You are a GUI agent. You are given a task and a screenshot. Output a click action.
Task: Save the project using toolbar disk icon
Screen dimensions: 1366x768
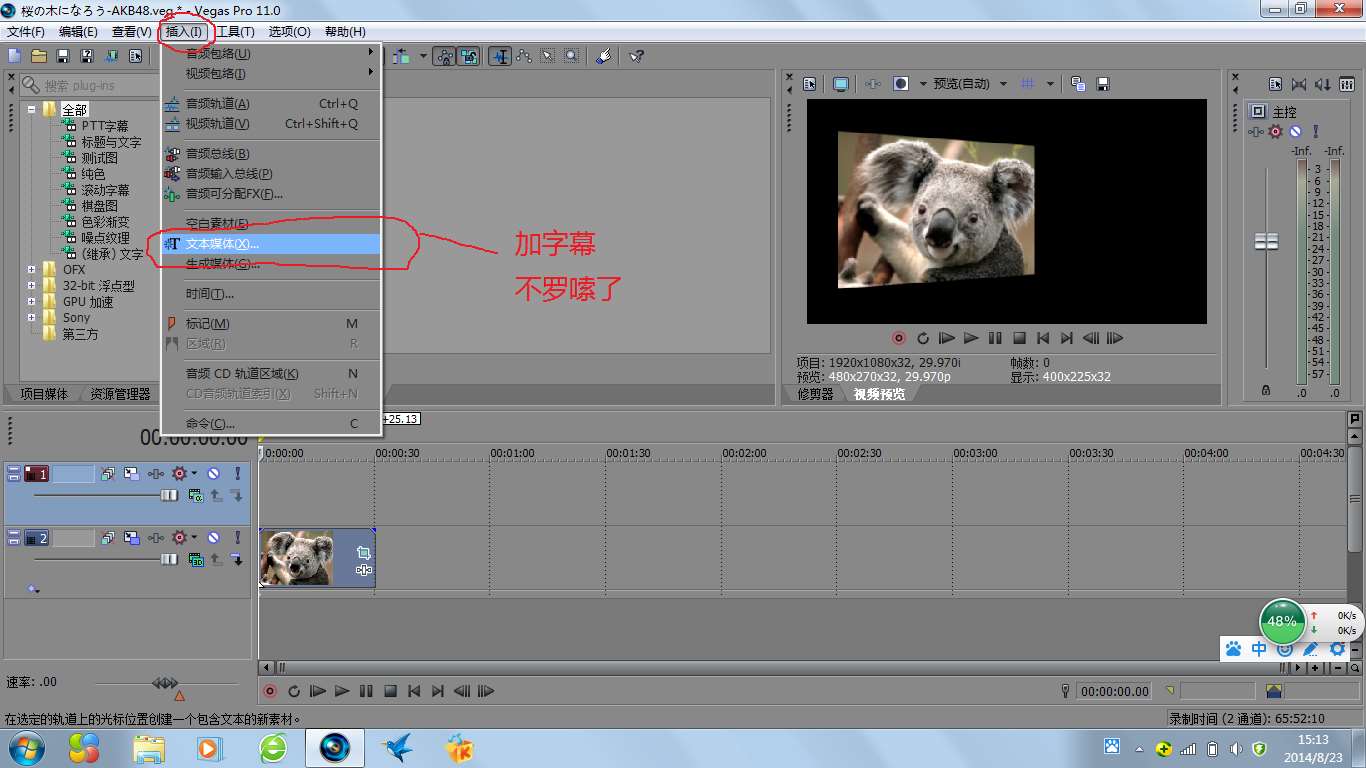63,56
